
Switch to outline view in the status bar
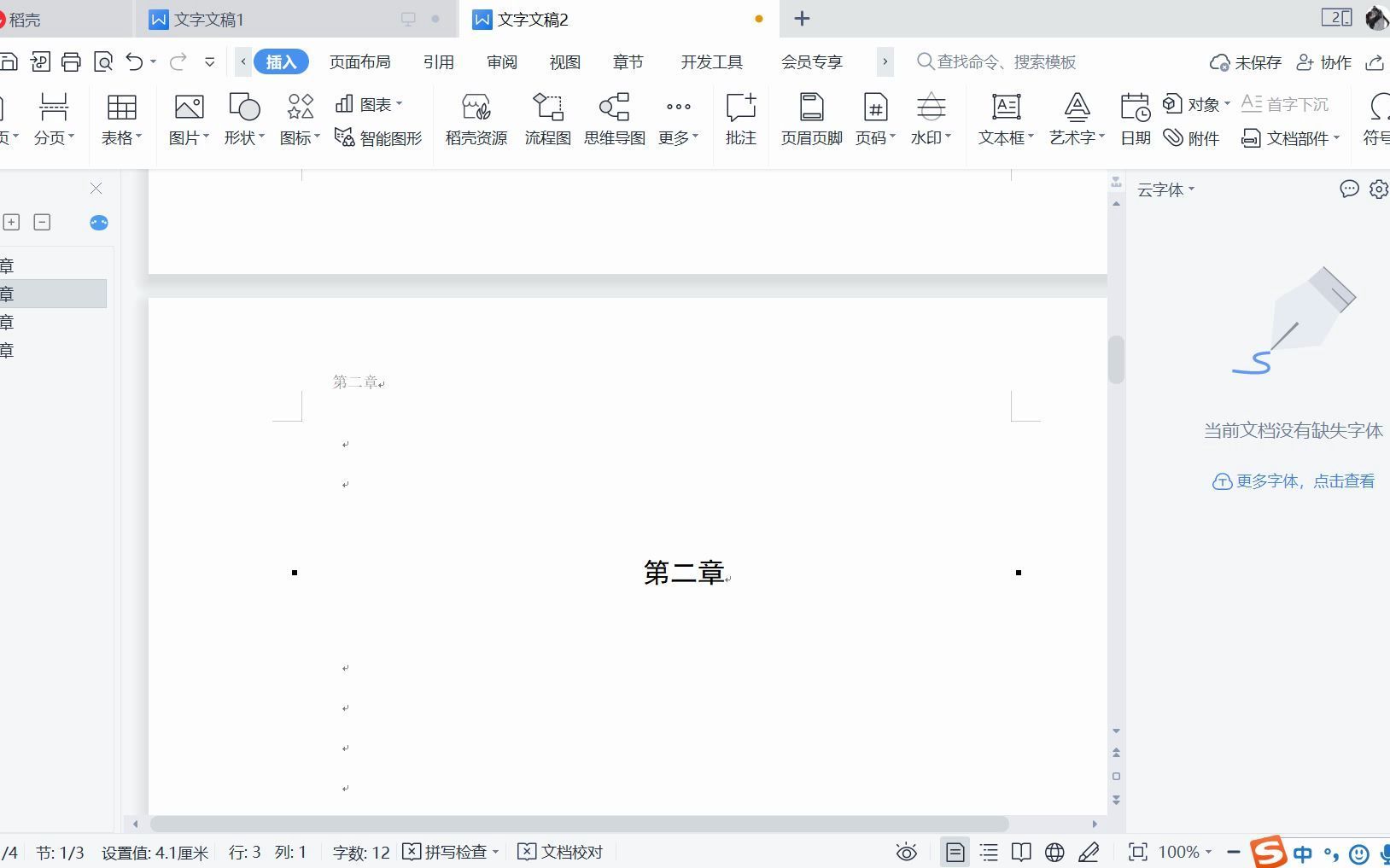click(989, 851)
